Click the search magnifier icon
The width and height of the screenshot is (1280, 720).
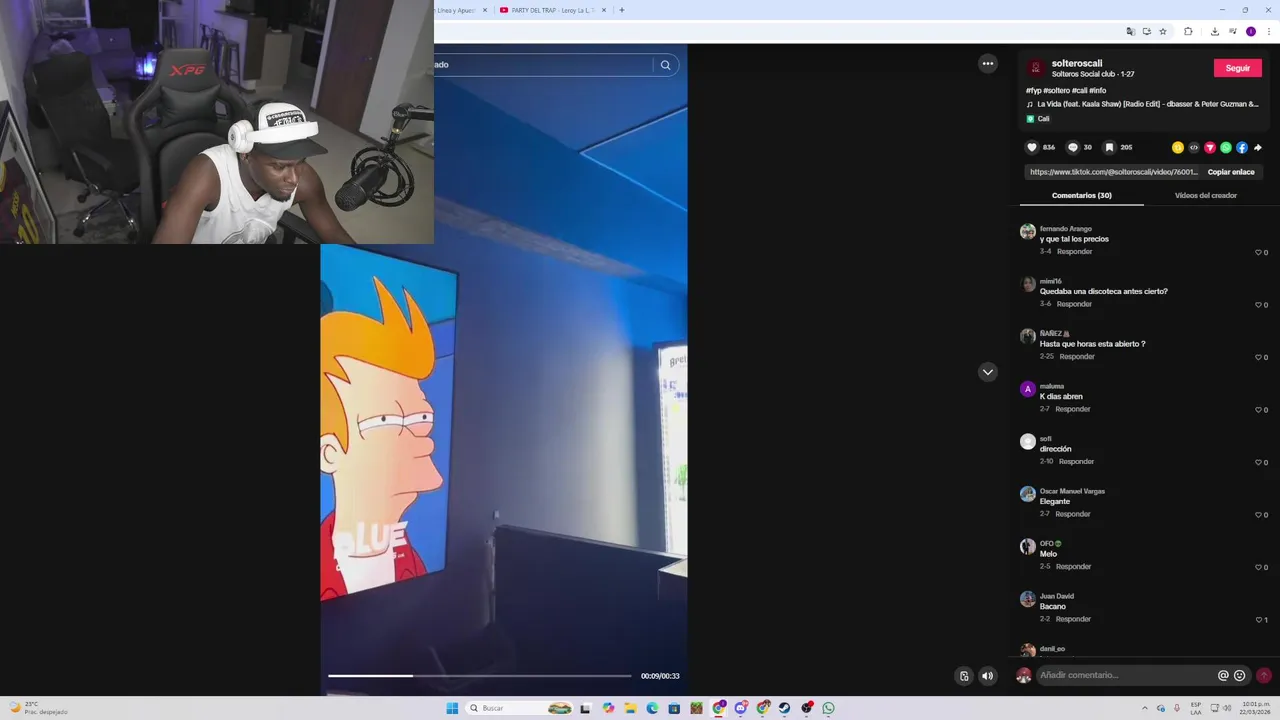665,65
